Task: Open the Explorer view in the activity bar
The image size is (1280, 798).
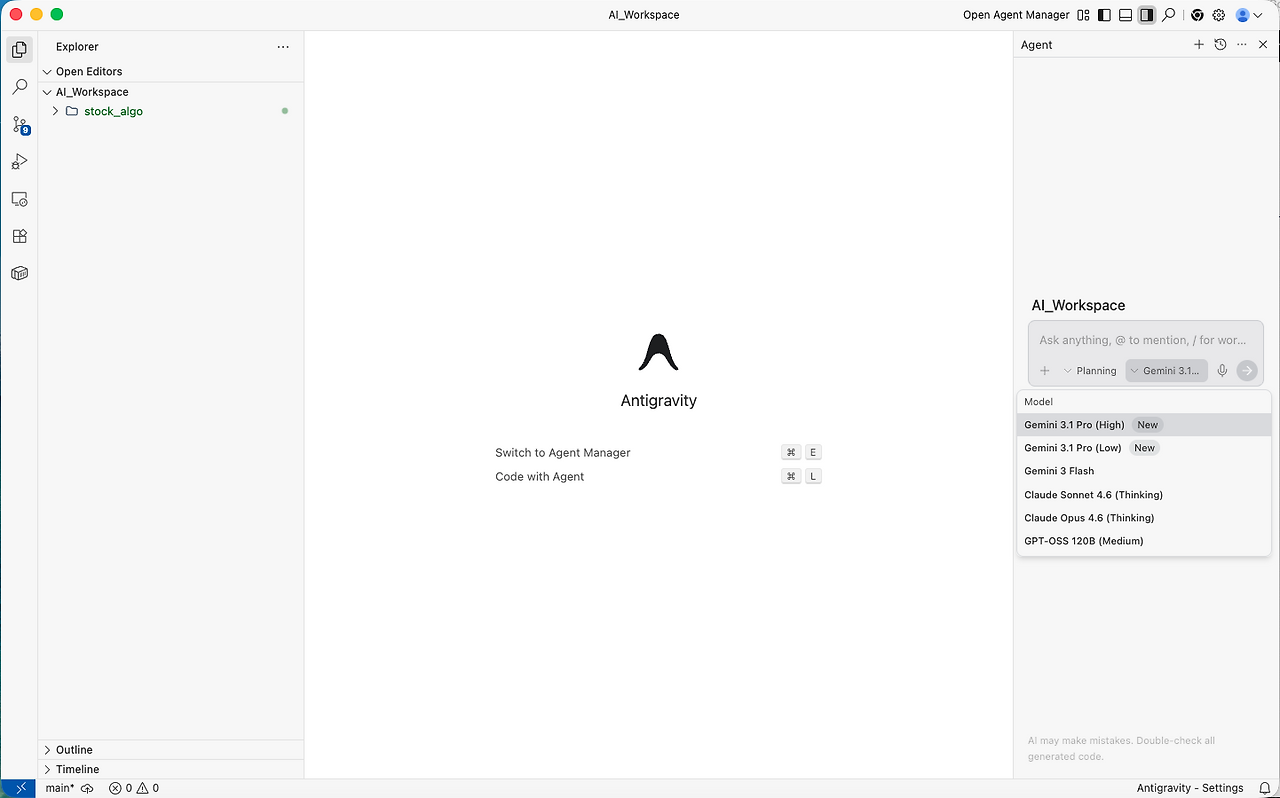Action: (19, 49)
